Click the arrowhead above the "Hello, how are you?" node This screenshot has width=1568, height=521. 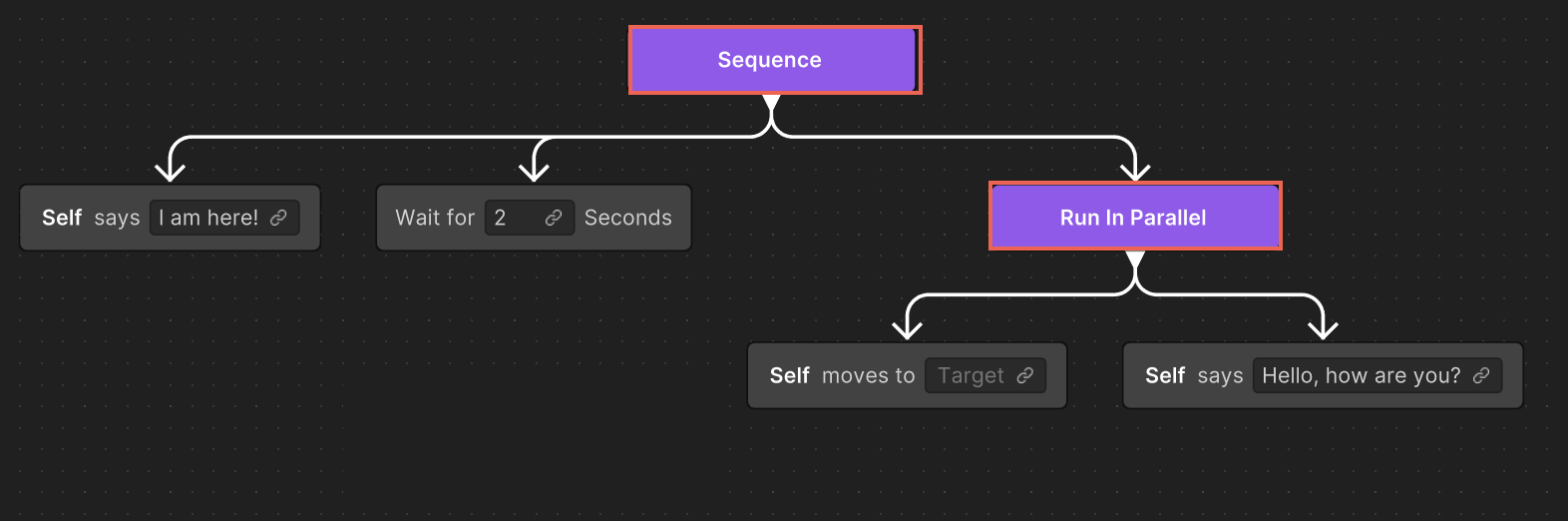(x=1323, y=328)
